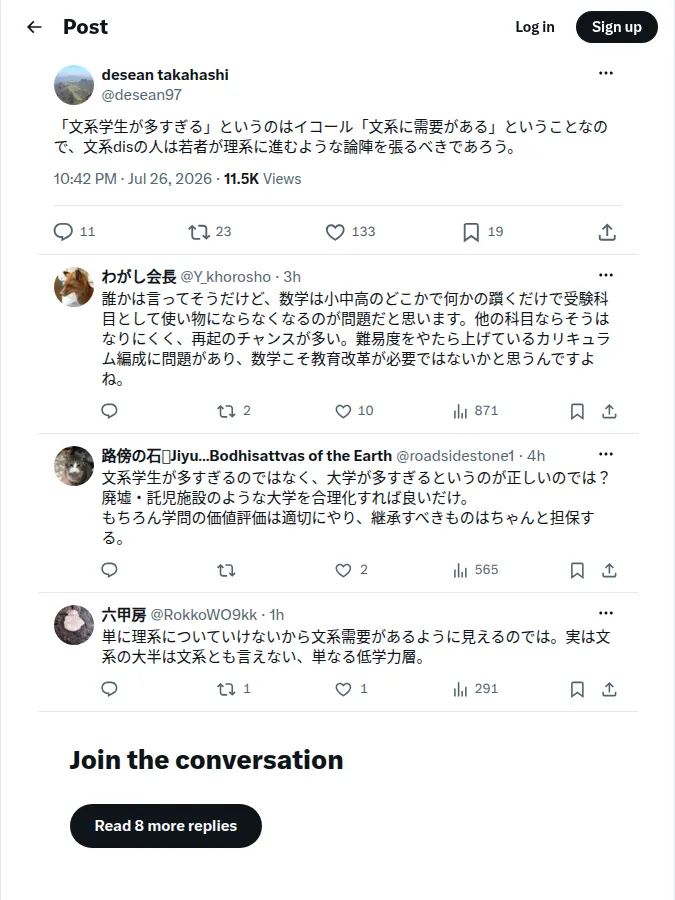Viewport: 675px width, 900px height.
Task: Bookmark the main post with 19 bookmarks
Action: tap(471, 232)
